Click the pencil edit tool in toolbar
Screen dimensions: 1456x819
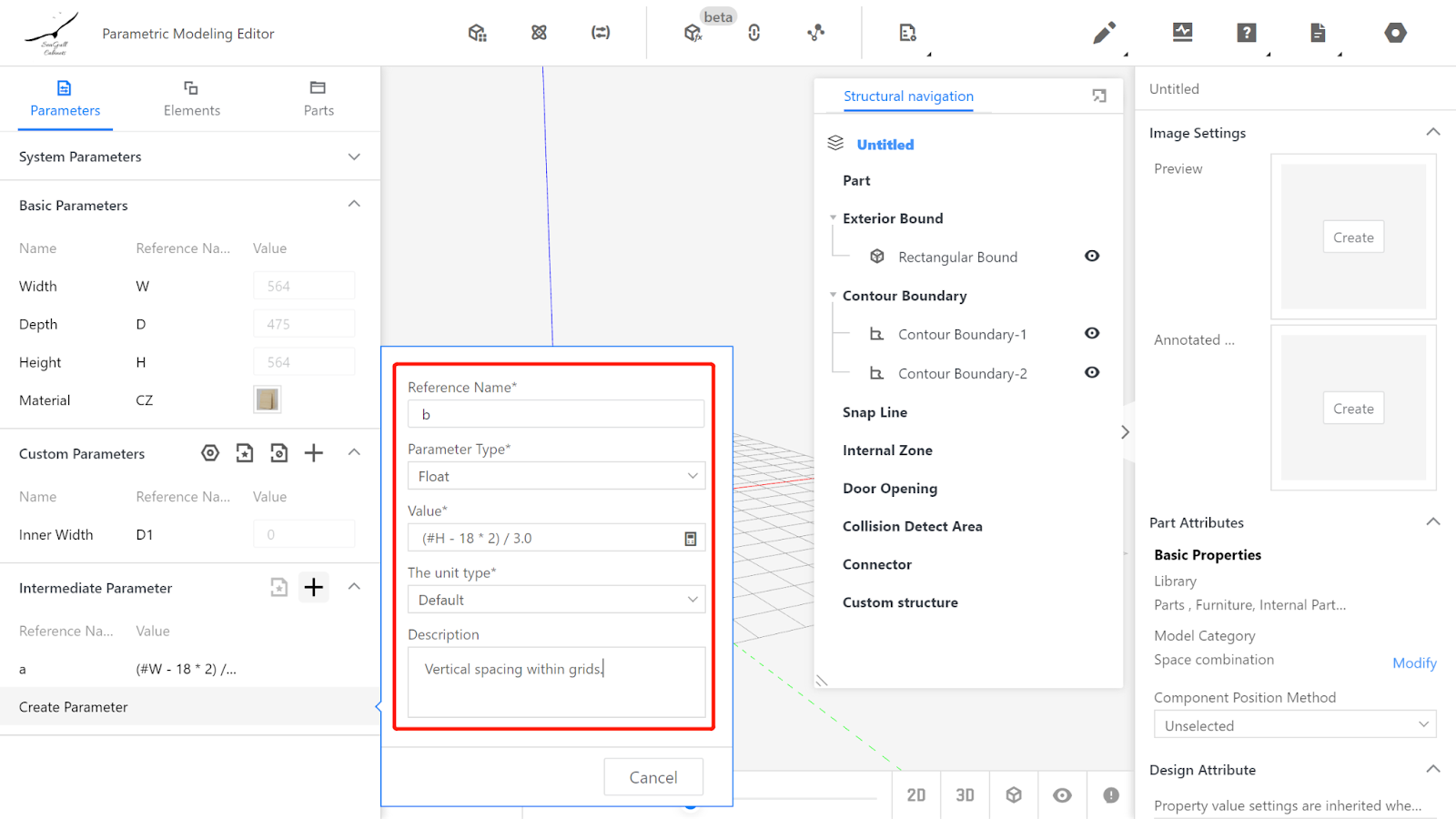coord(1104,34)
